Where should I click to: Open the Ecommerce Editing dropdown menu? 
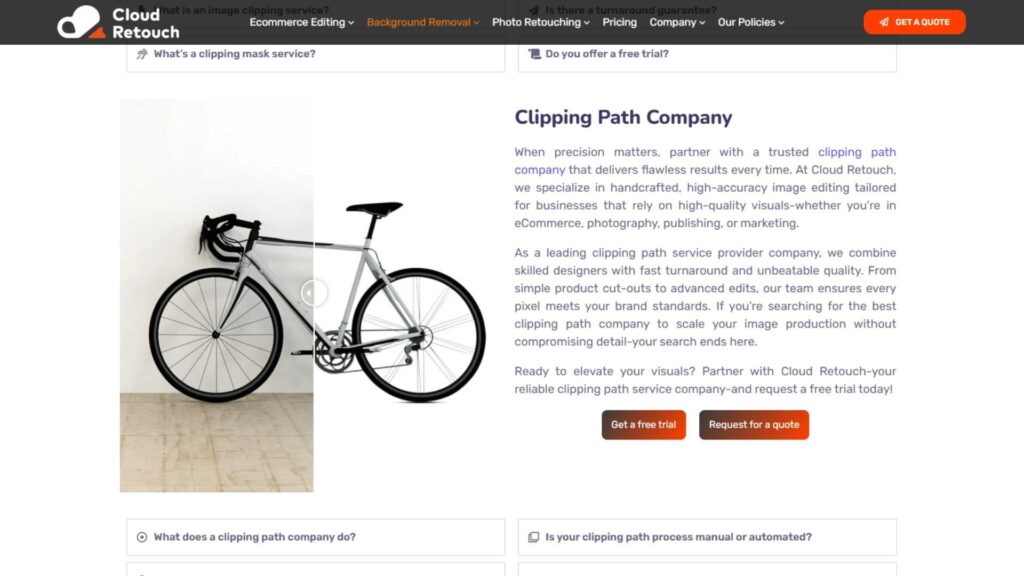tap(301, 22)
